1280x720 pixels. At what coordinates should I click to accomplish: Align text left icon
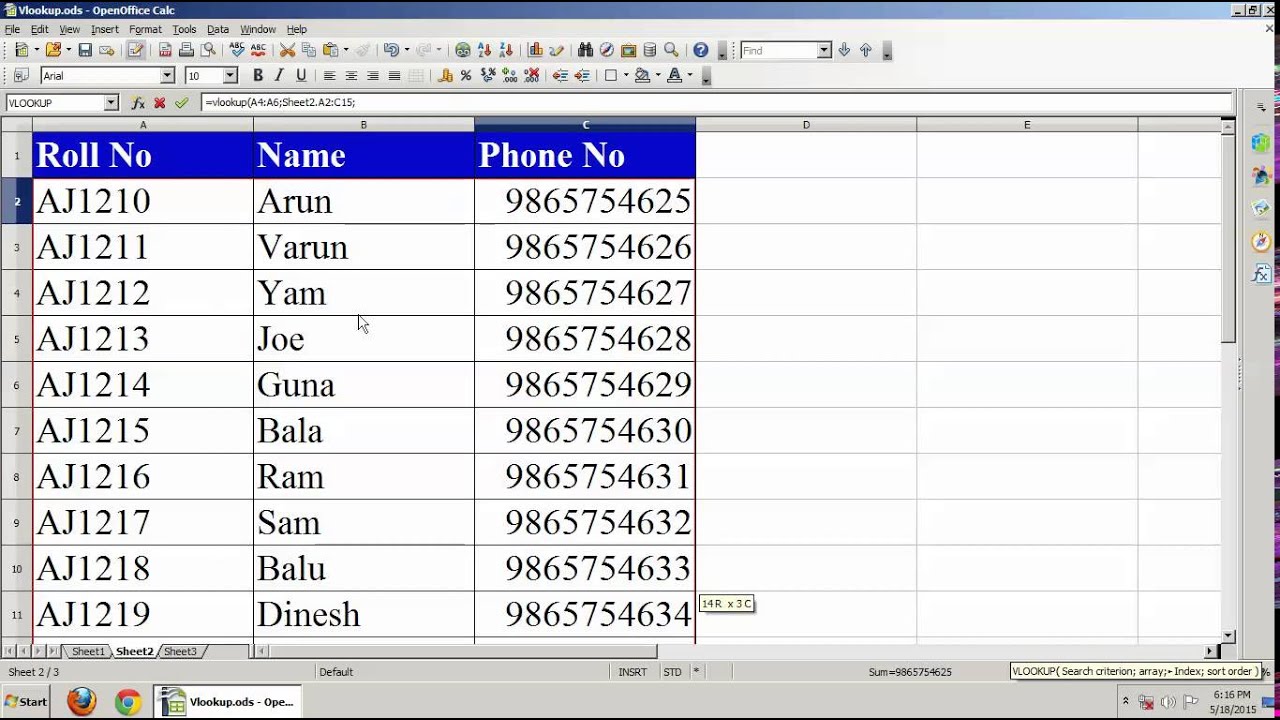329,75
